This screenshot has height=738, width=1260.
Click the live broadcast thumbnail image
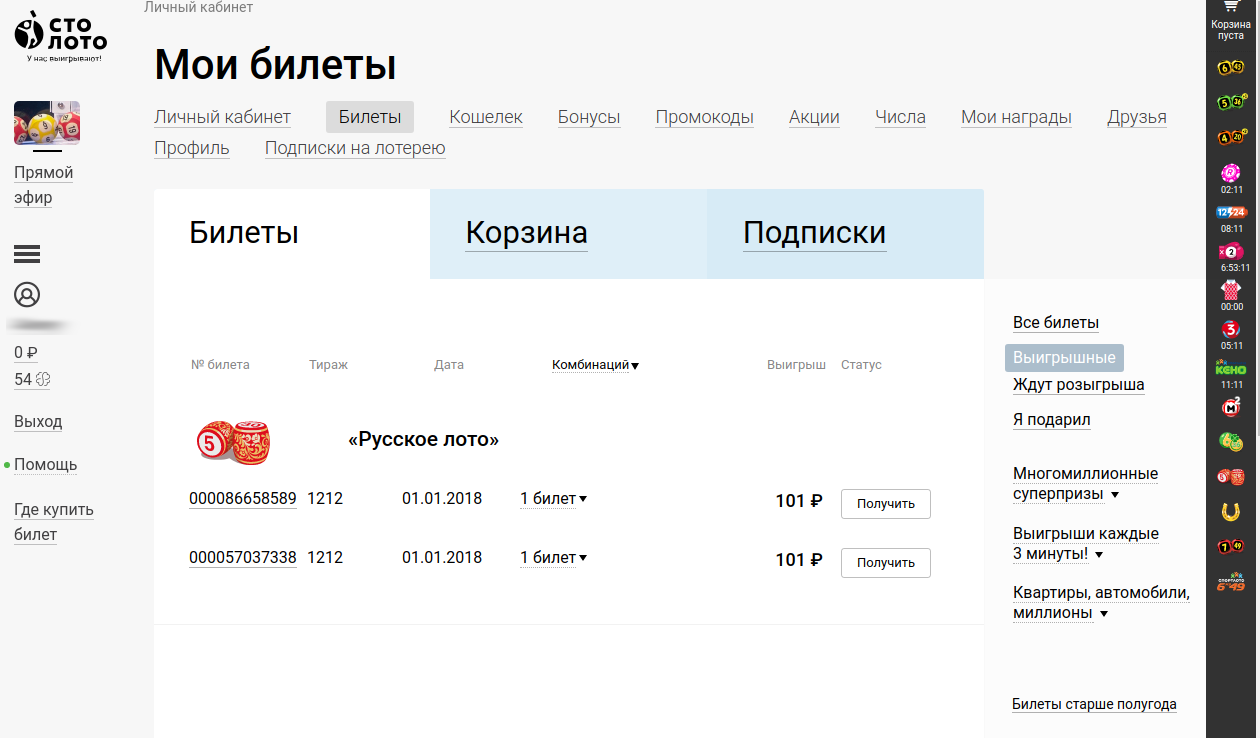[47, 122]
